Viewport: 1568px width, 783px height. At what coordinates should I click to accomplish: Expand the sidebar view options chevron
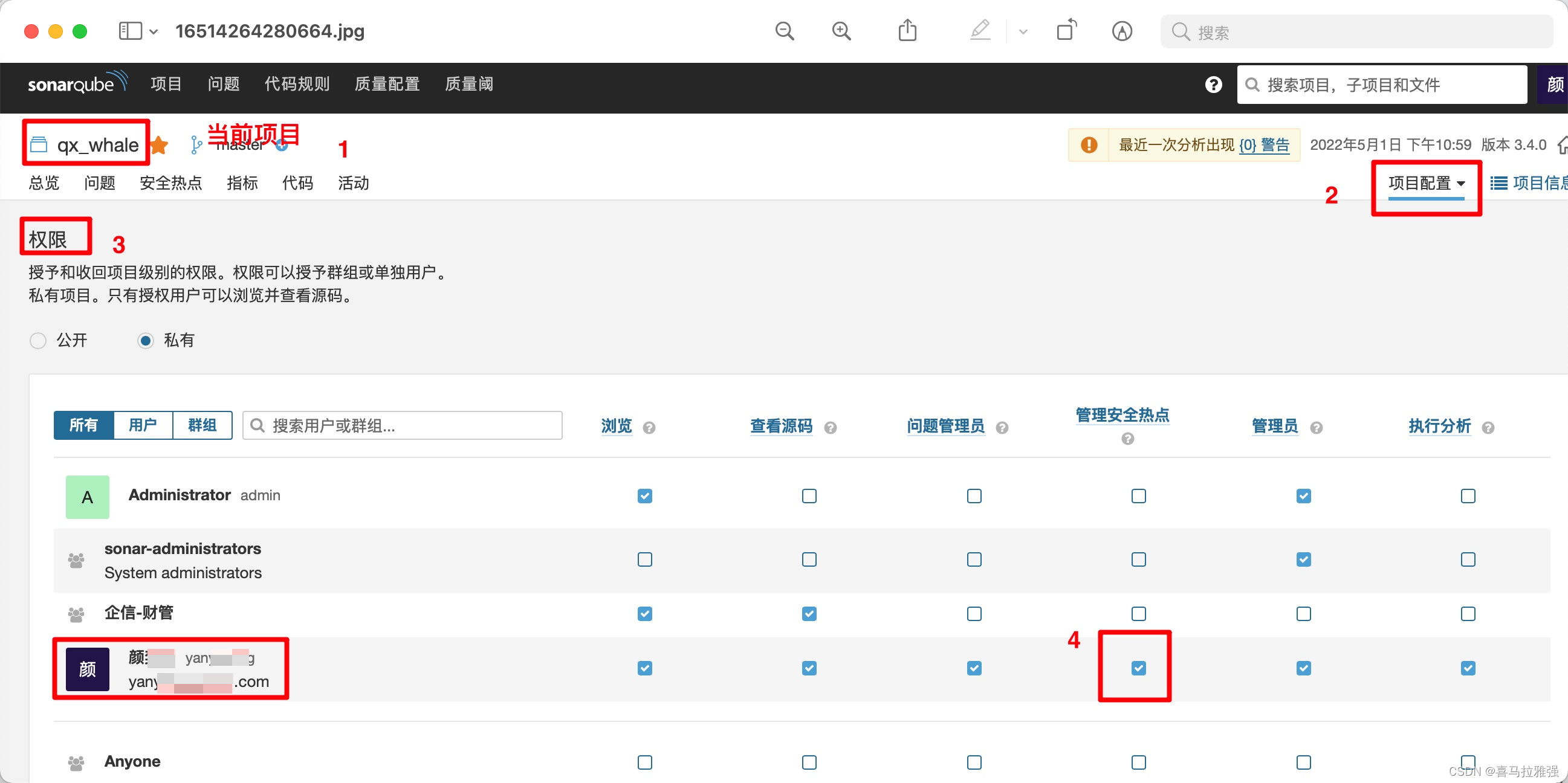click(x=154, y=31)
